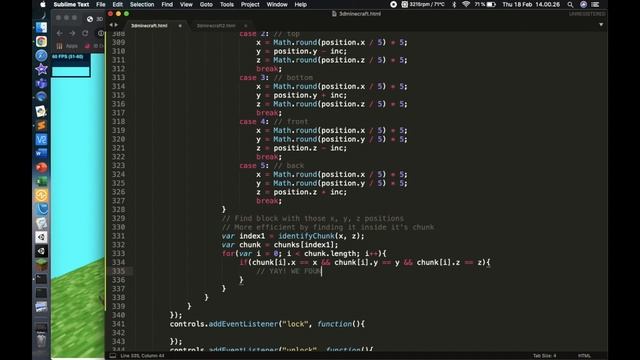Launch Google Chrome from the Dock
Viewport: 640px width, 360px height.
click(x=41, y=41)
